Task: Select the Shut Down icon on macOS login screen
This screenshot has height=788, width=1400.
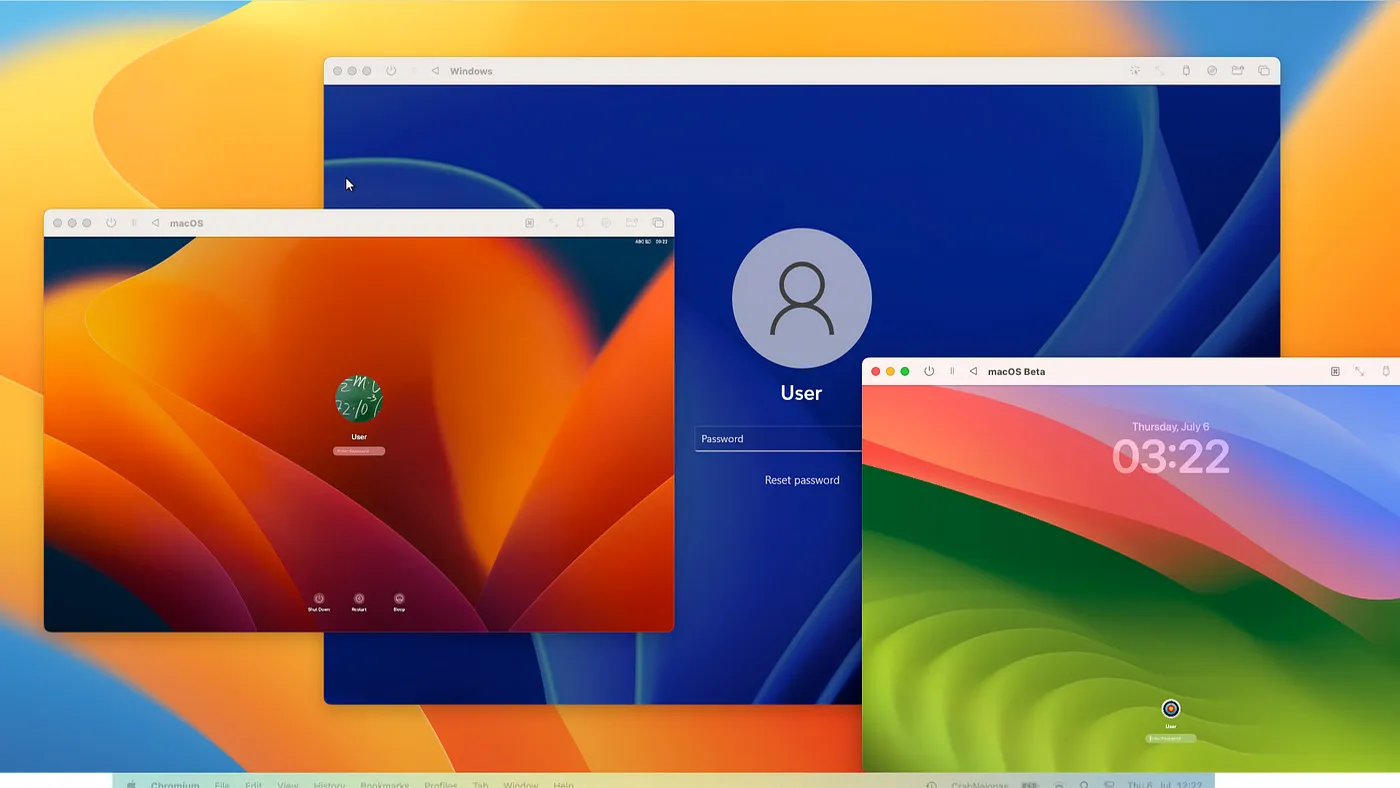Action: [x=319, y=597]
